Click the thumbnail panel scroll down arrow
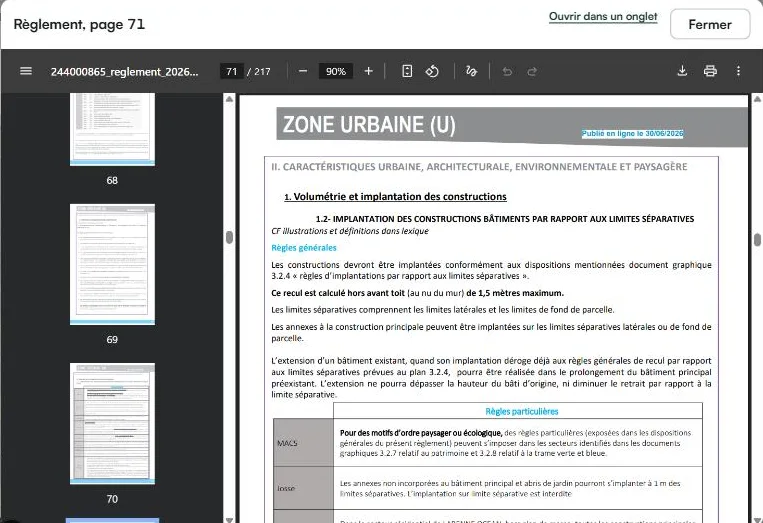The image size is (763, 523). (229, 519)
